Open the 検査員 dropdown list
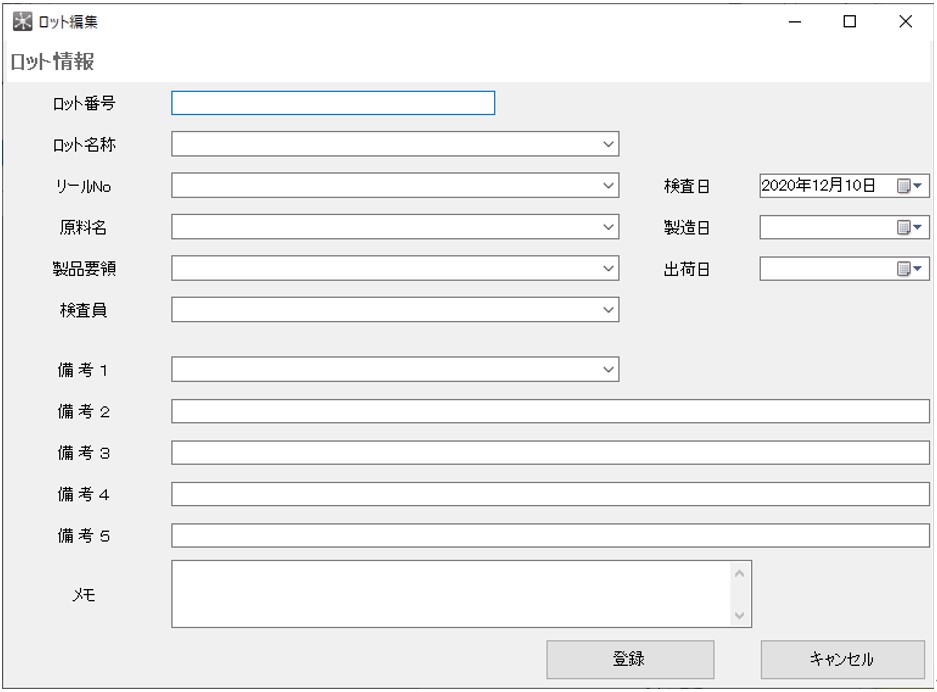937x692 pixels. [x=609, y=310]
